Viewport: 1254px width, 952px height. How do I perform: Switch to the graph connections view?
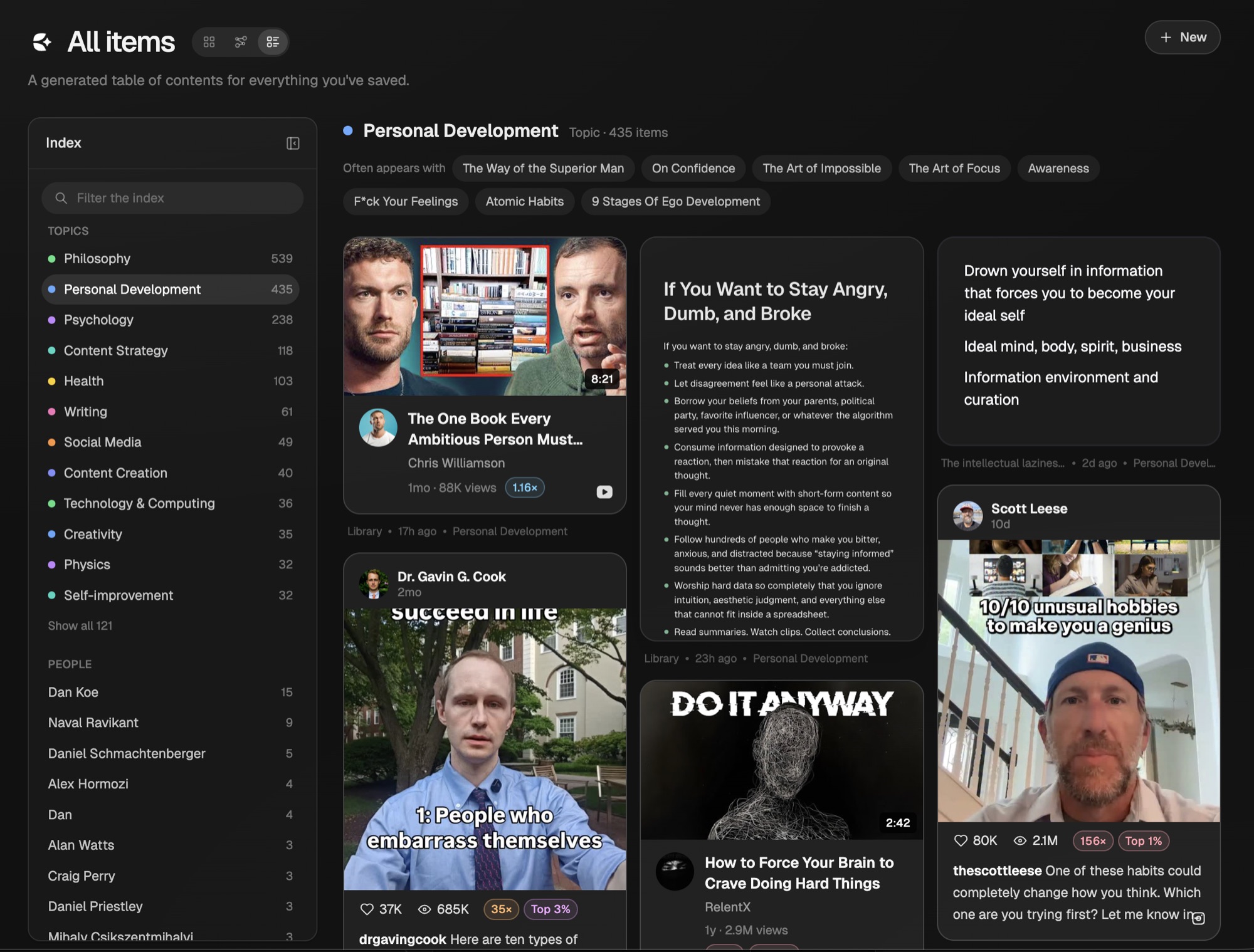coord(241,42)
